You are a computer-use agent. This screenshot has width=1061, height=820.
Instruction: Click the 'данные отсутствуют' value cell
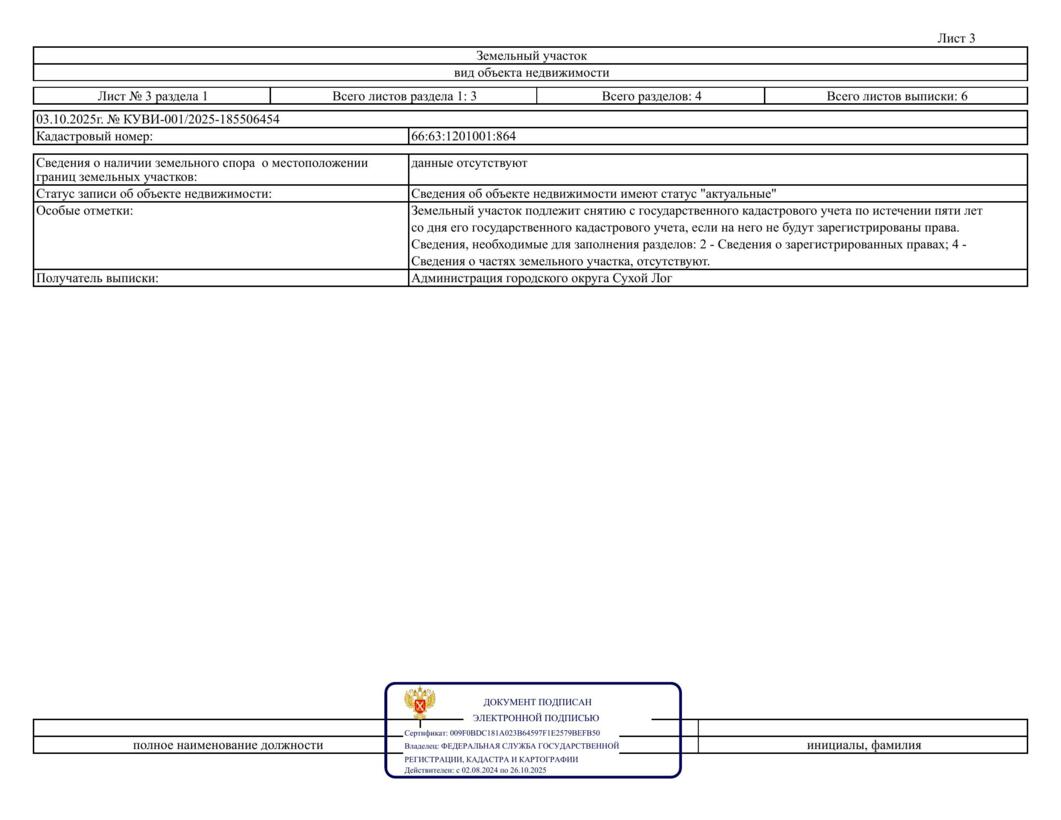(469, 163)
